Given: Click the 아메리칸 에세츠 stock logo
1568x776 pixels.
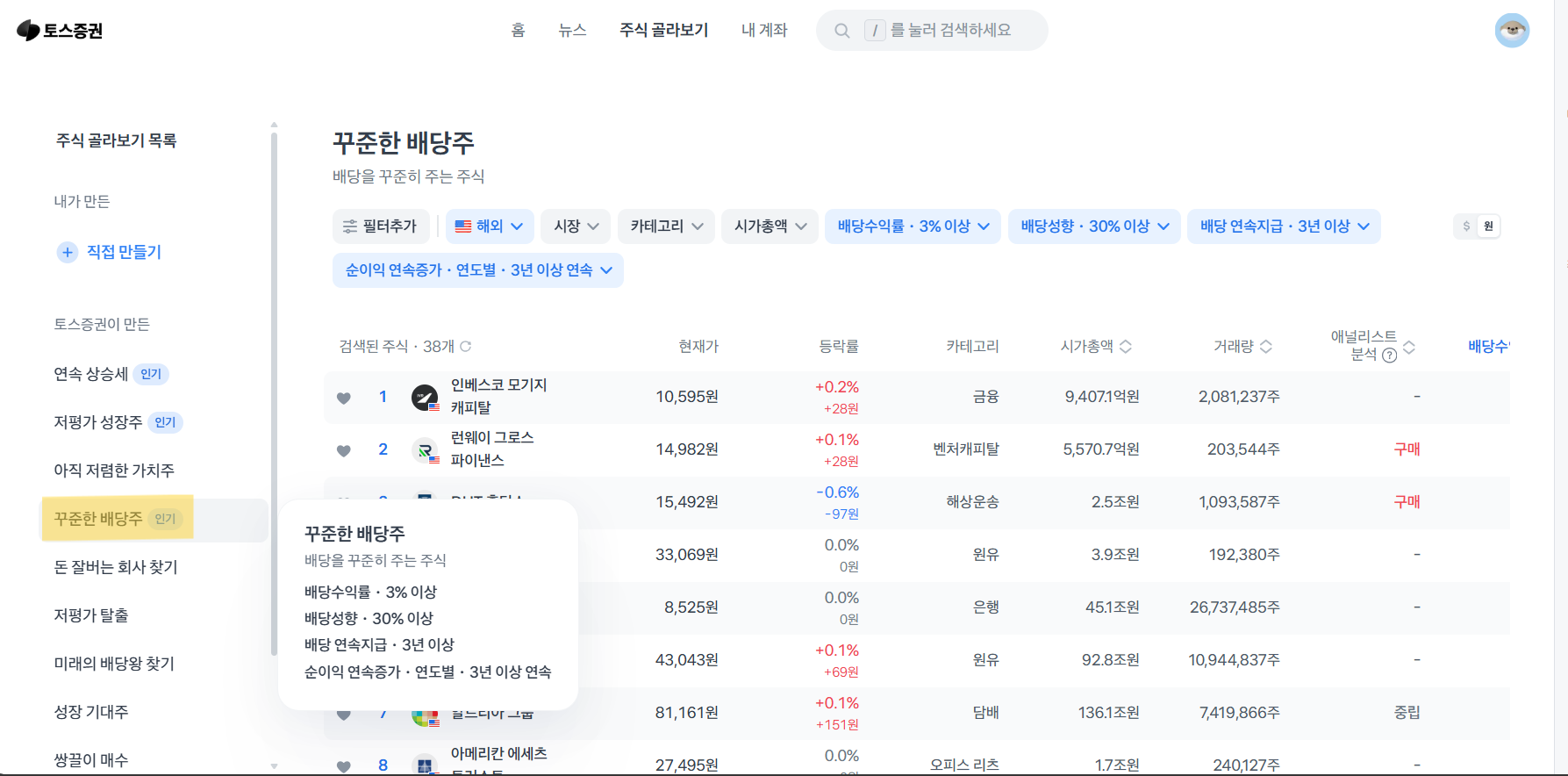Looking at the screenshot, I should coord(425,765).
